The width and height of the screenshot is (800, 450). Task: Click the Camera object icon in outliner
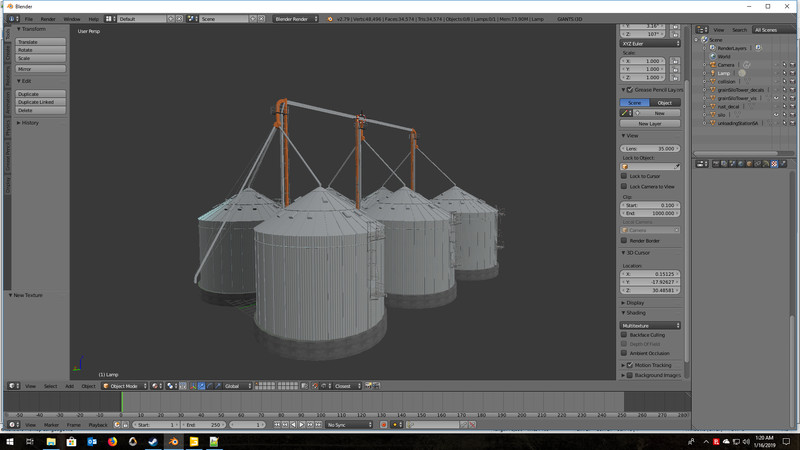tap(712, 65)
